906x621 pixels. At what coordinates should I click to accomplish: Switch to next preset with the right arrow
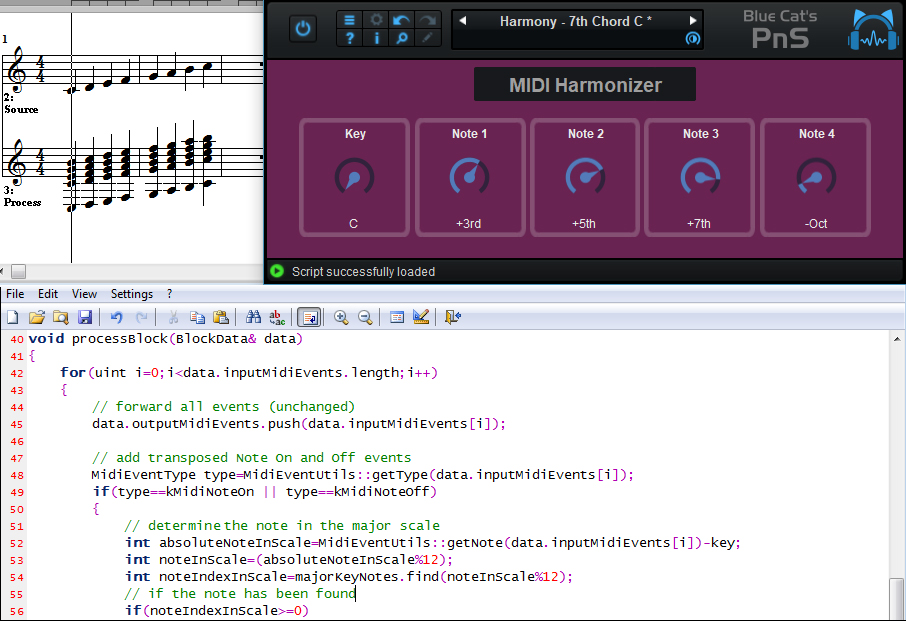click(692, 20)
